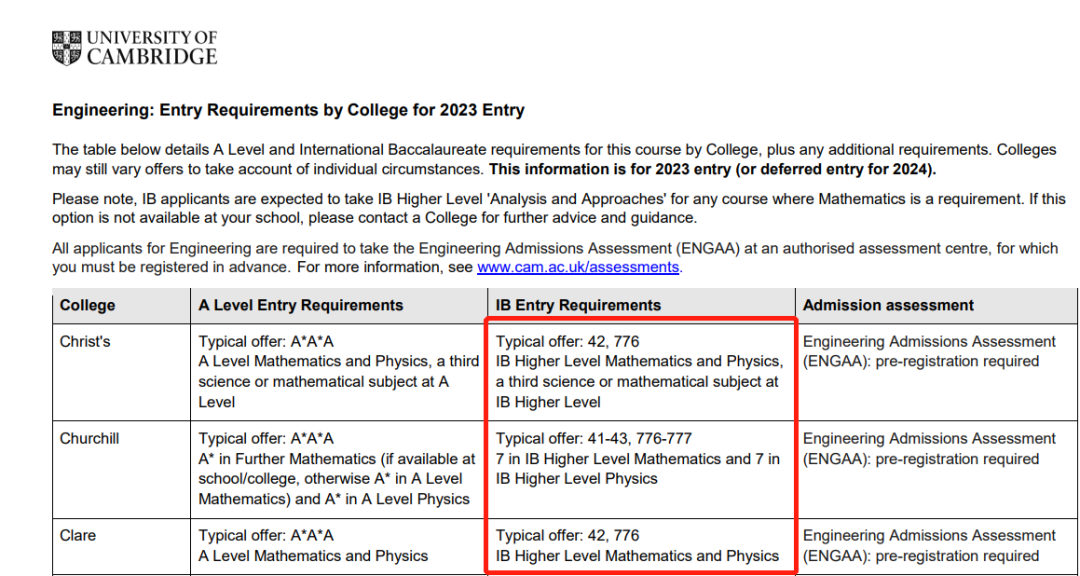Screen dimensions: 1080x576
Task: Click the University of Cambridge shield crest
Action: 66,48
